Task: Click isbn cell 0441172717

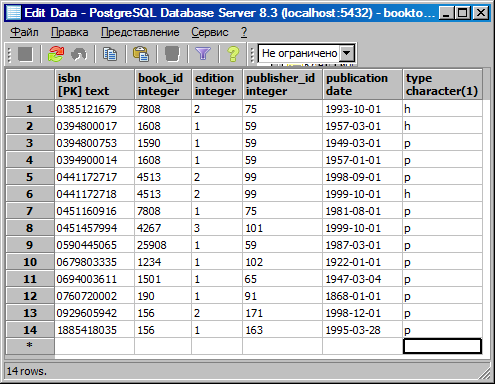Action: point(95,177)
